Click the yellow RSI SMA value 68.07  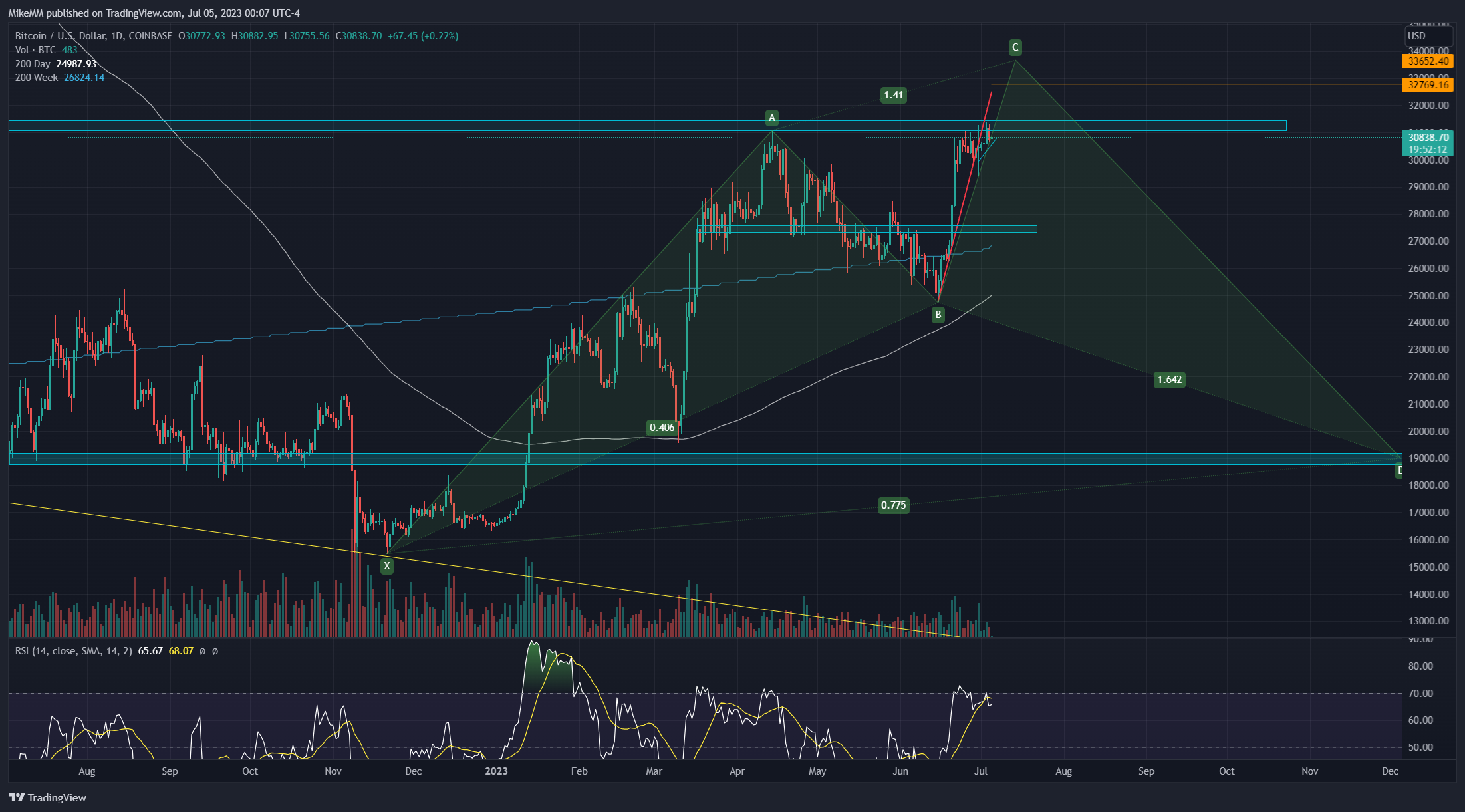click(181, 651)
